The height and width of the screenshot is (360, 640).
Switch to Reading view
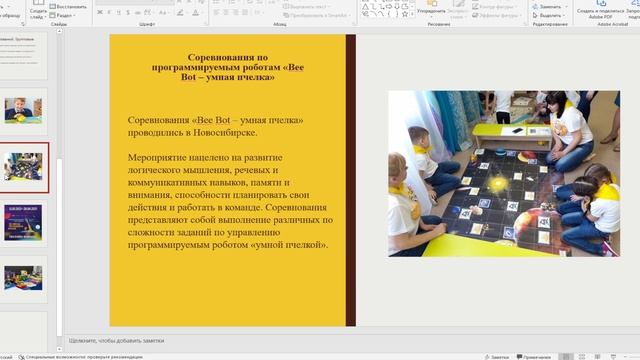(x=598, y=357)
